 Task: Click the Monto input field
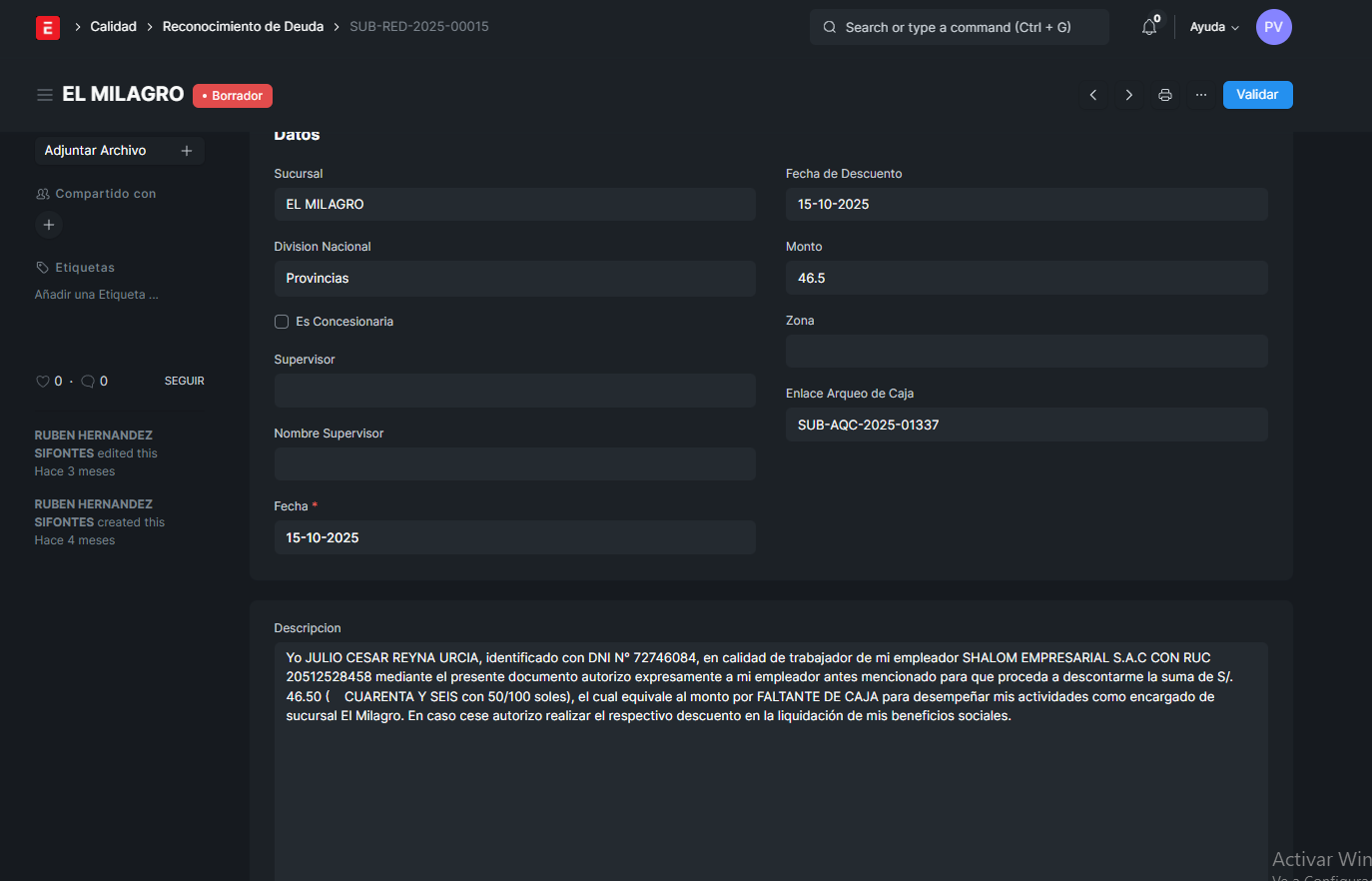[x=1027, y=278]
